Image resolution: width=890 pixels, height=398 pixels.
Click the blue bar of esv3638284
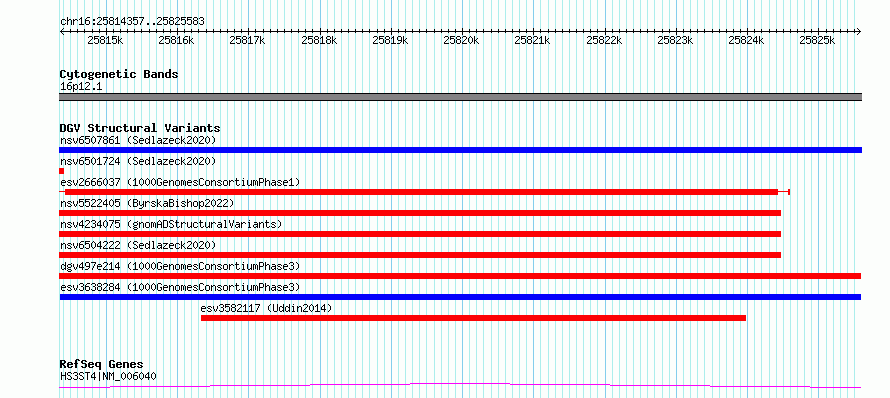point(460,297)
